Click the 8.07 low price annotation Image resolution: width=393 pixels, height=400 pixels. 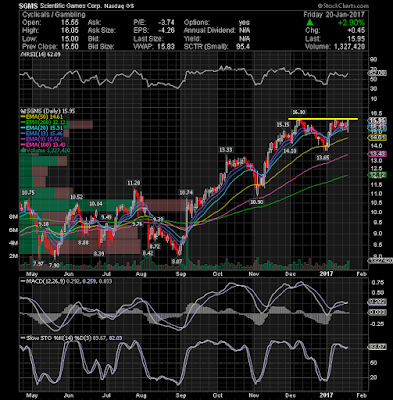coord(177,262)
